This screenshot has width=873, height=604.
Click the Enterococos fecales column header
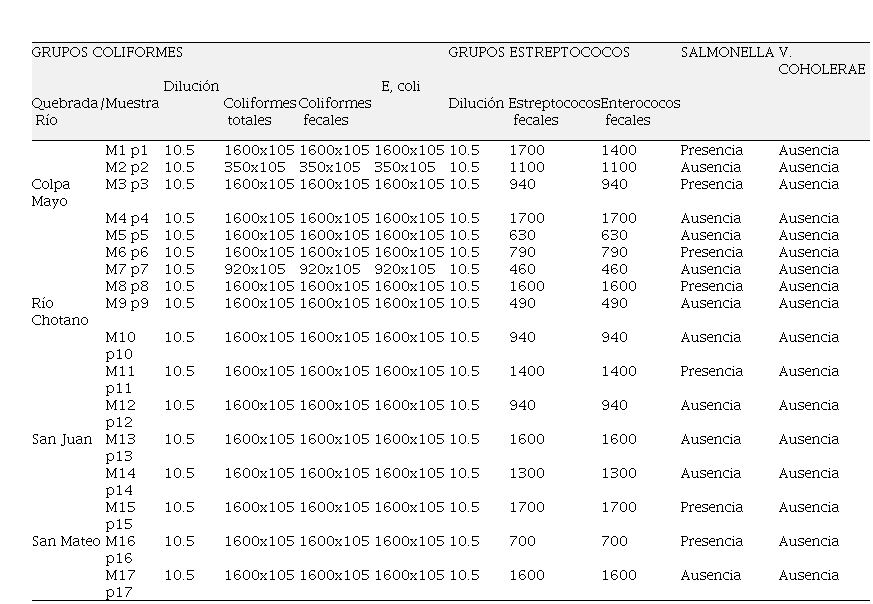640,111
